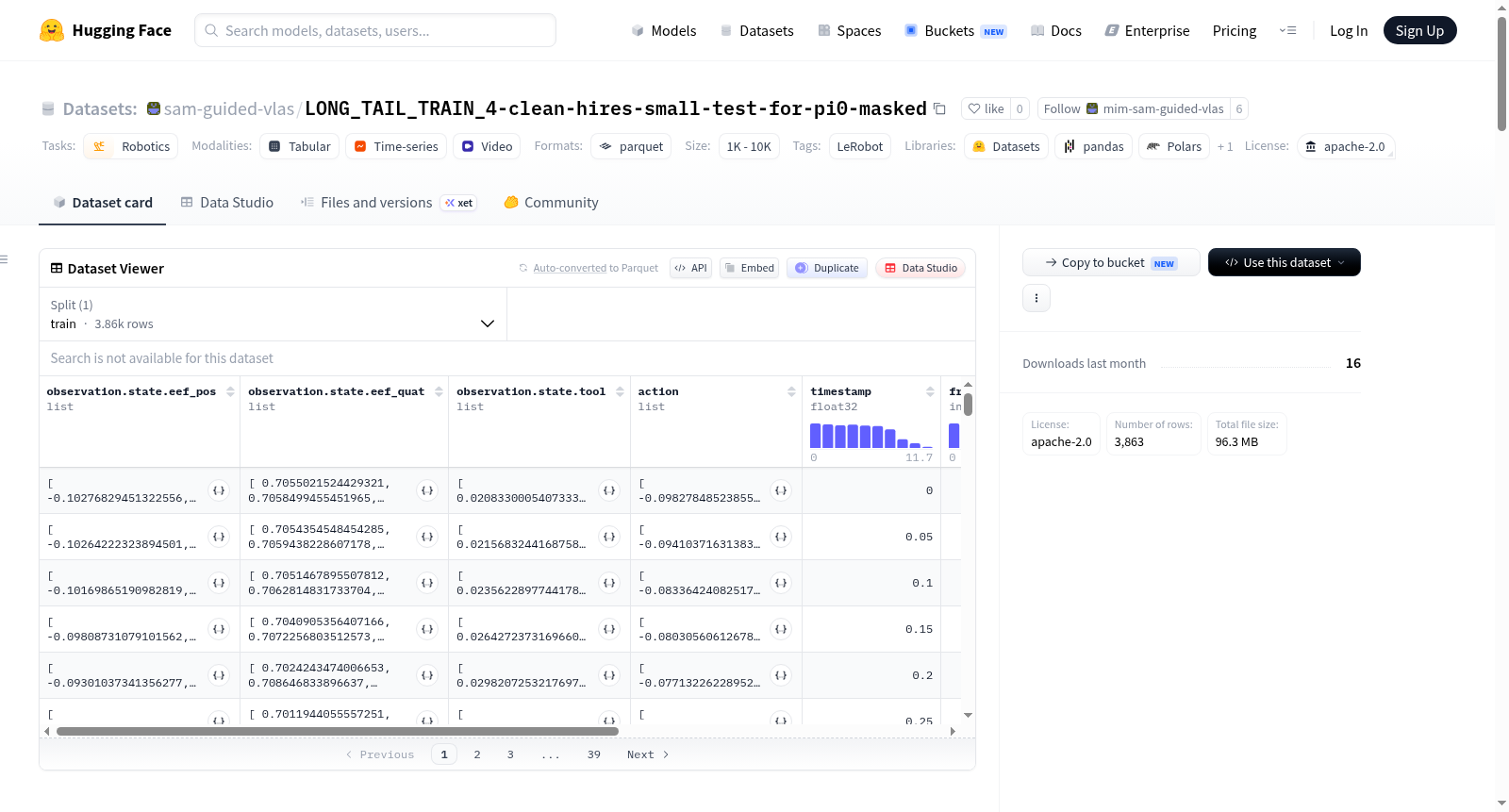Click Copy to bucket button
Image resolution: width=1509 pixels, height=812 pixels.
point(1111,262)
